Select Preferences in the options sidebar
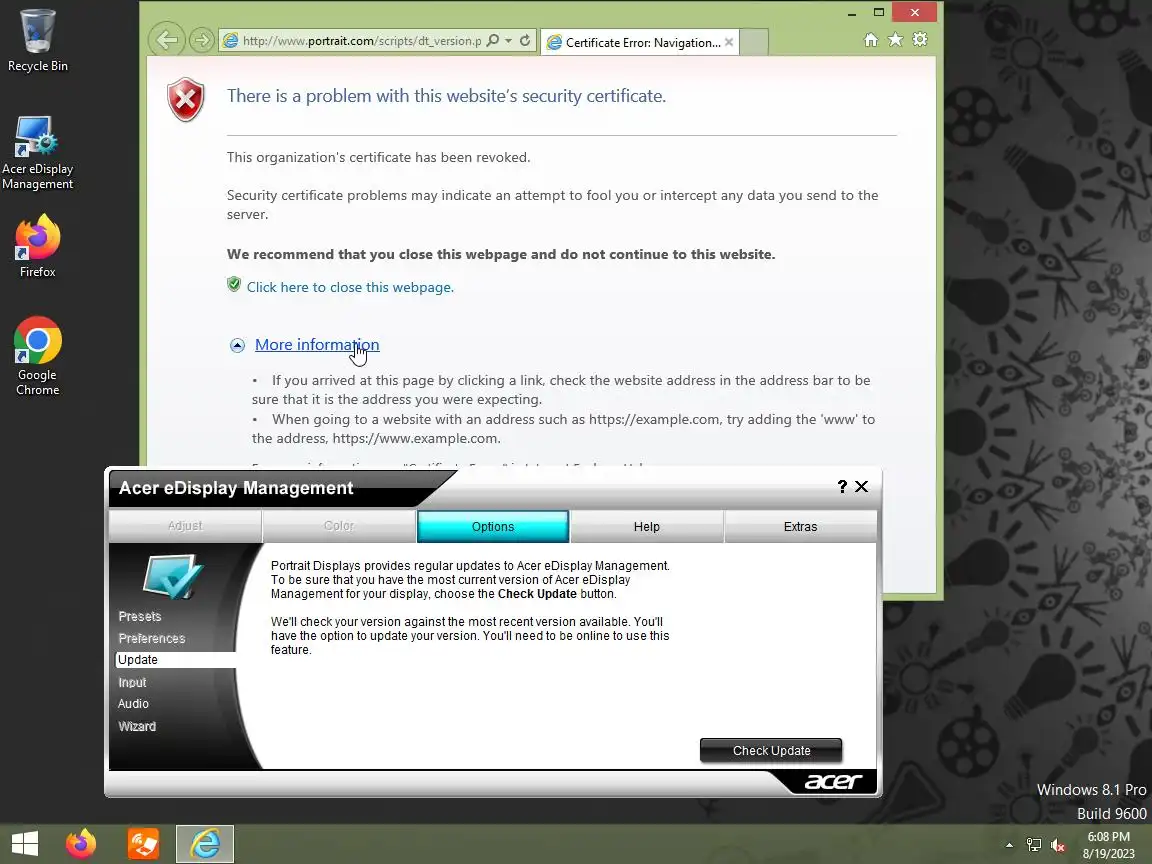Image resolution: width=1152 pixels, height=864 pixels. pyautogui.click(x=151, y=638)
